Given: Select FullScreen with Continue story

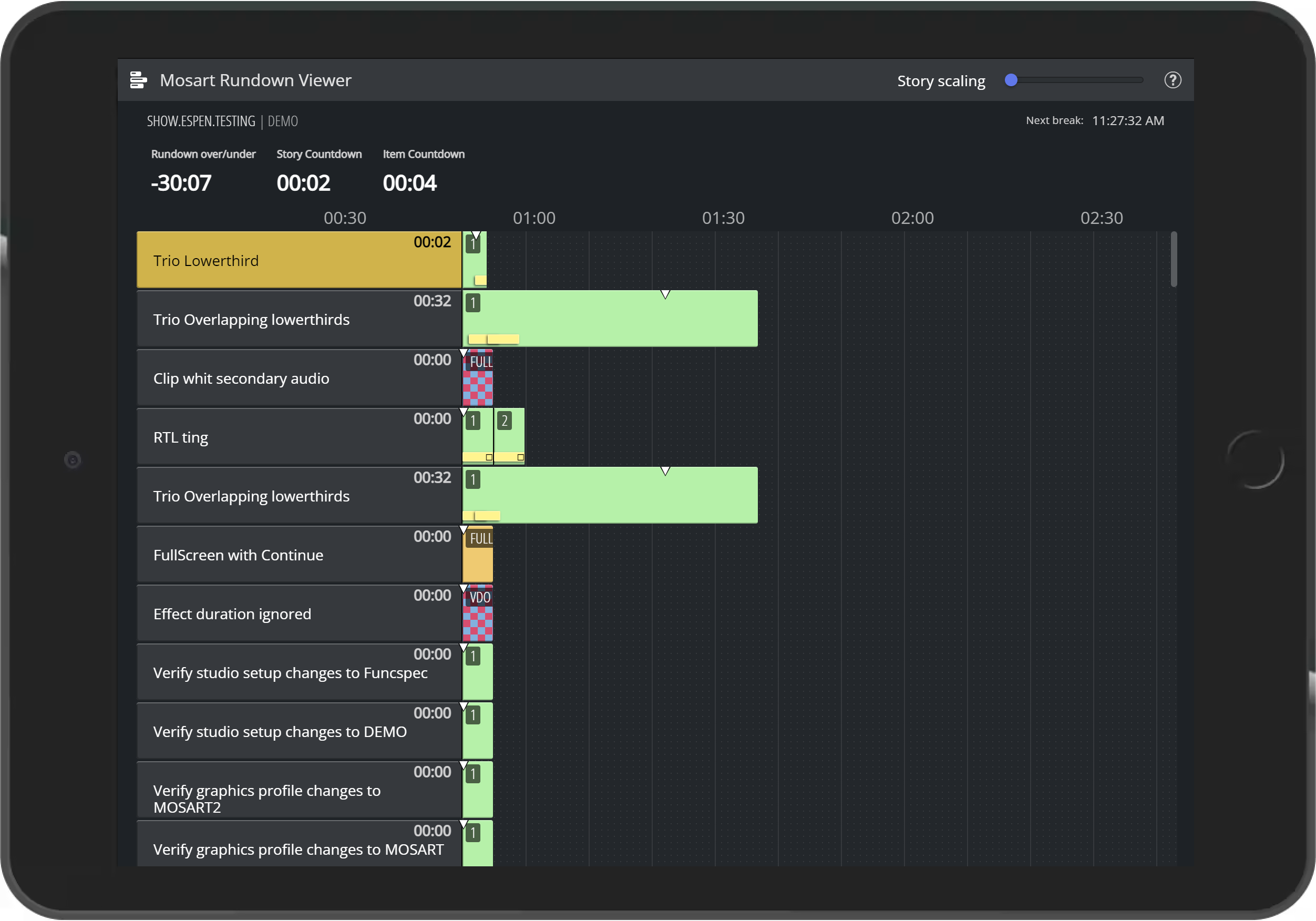Looking at the screenshot, I should click(x=299, y=554).
